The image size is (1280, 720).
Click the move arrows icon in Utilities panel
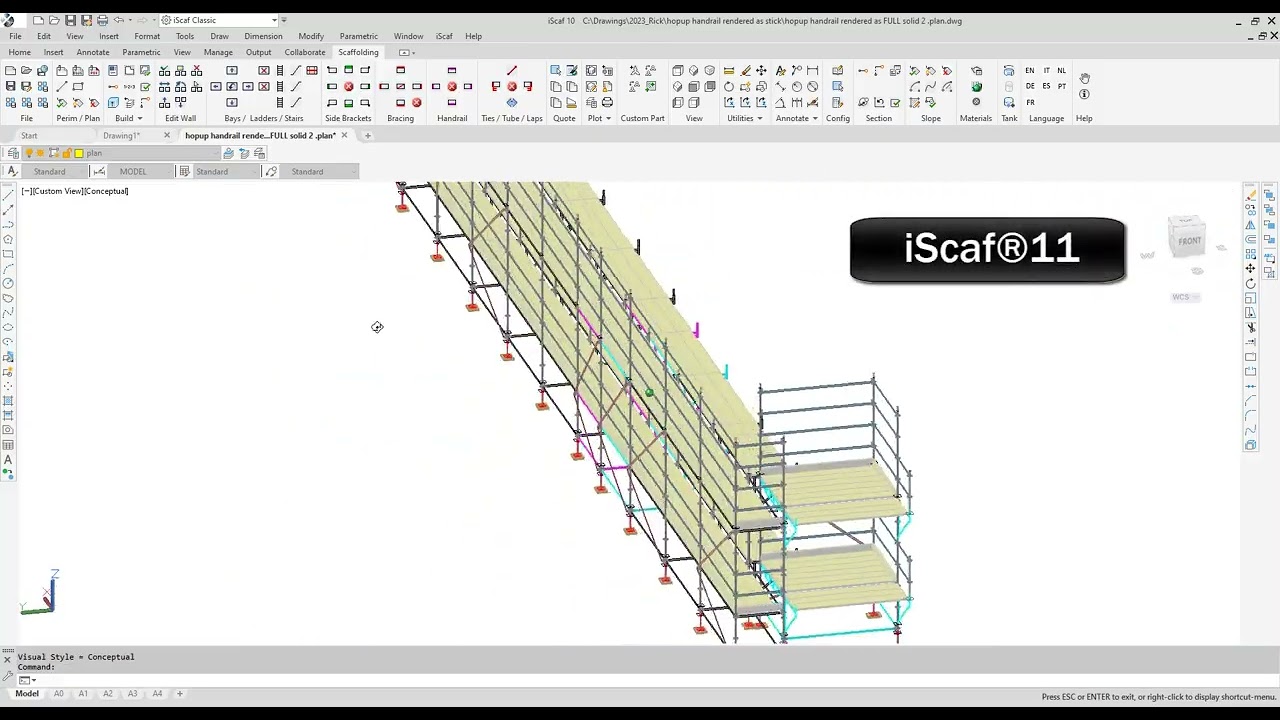760,70
